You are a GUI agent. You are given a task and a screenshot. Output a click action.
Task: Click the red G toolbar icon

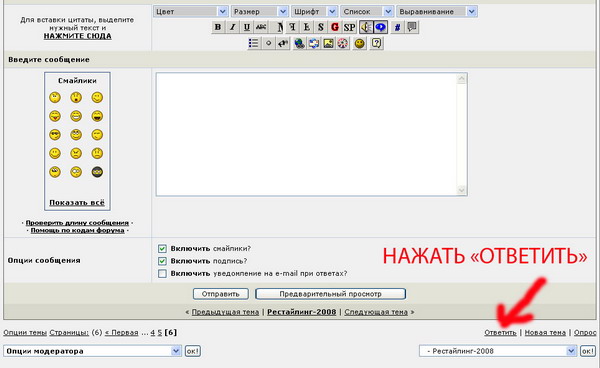point(335,27)
